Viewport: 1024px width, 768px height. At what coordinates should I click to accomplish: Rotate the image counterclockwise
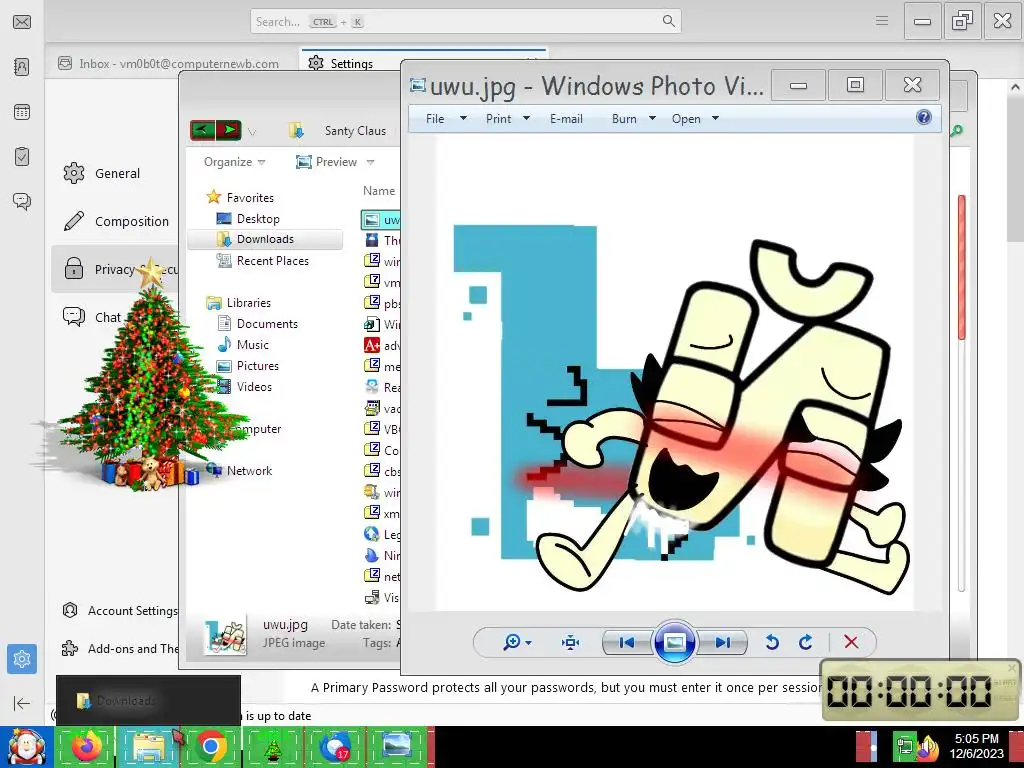point(772,643)
